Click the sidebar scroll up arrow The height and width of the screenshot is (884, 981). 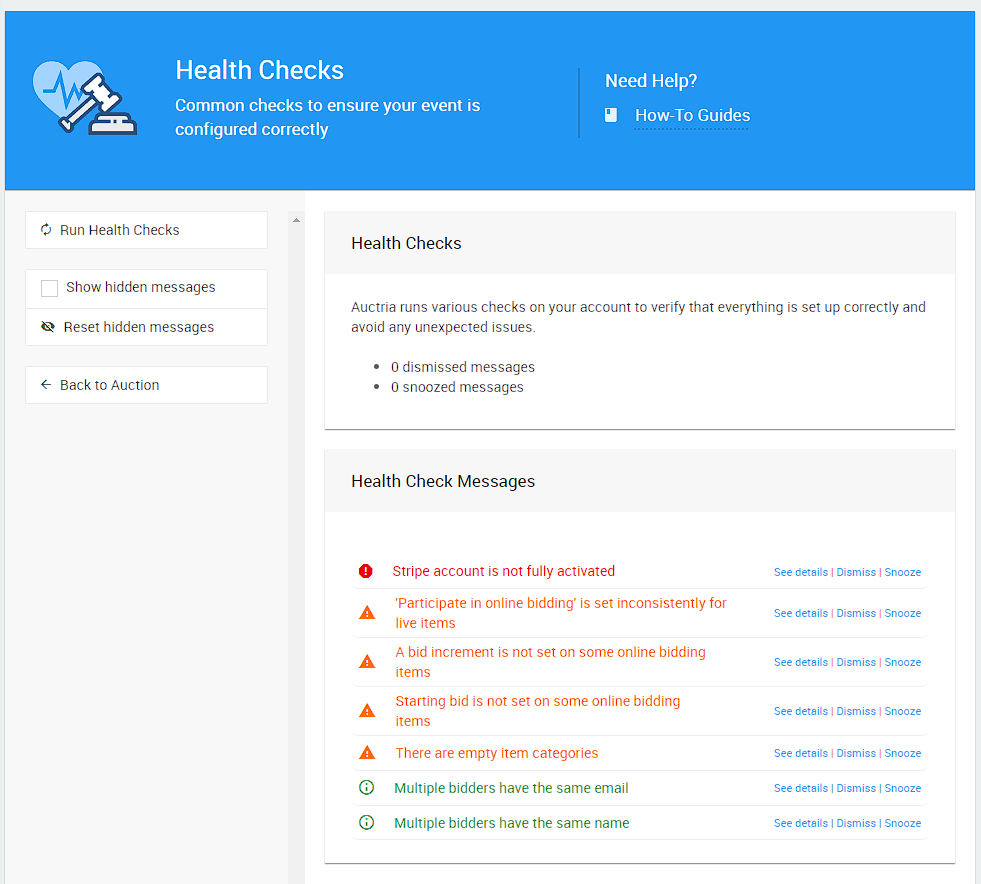coord(296,220)
